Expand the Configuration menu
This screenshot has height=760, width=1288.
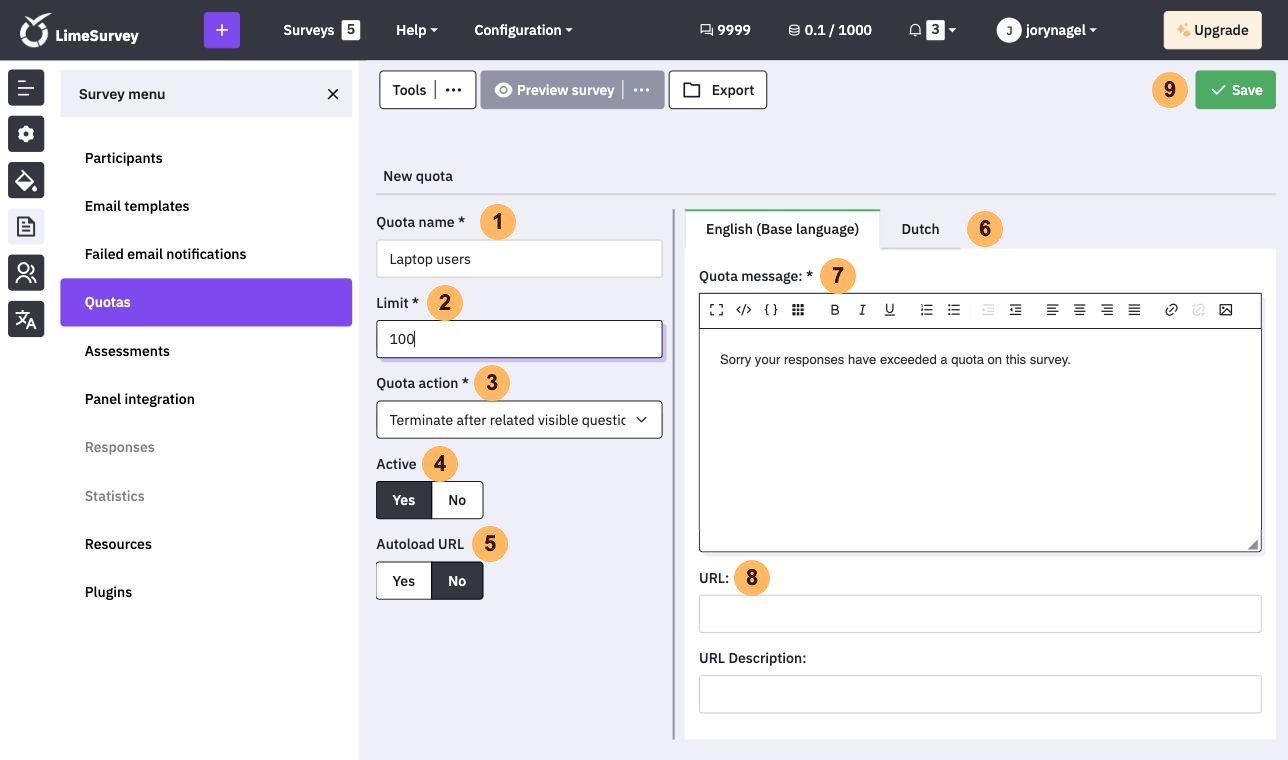pyautogui.click(x=524, y=30)
